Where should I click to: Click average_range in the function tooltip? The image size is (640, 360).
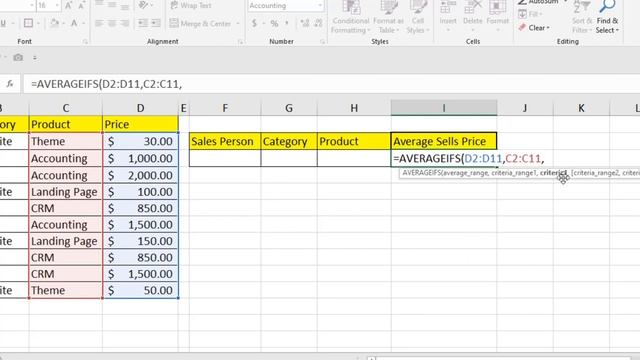pos(464,173)
